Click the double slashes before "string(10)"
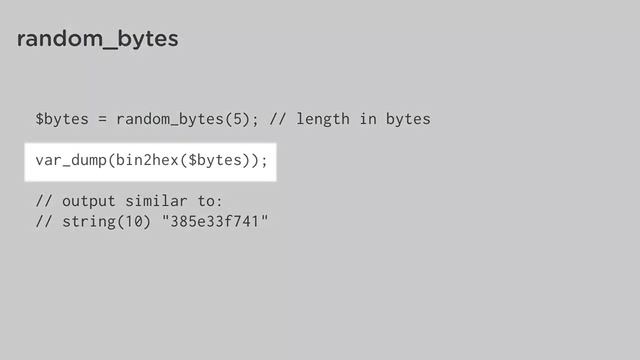 click(44, 222)
